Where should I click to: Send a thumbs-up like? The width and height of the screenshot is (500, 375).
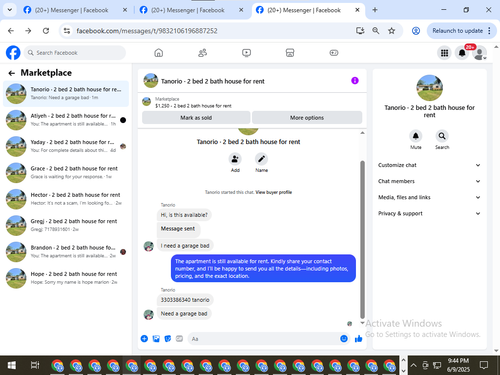click(x=358, y=339)
